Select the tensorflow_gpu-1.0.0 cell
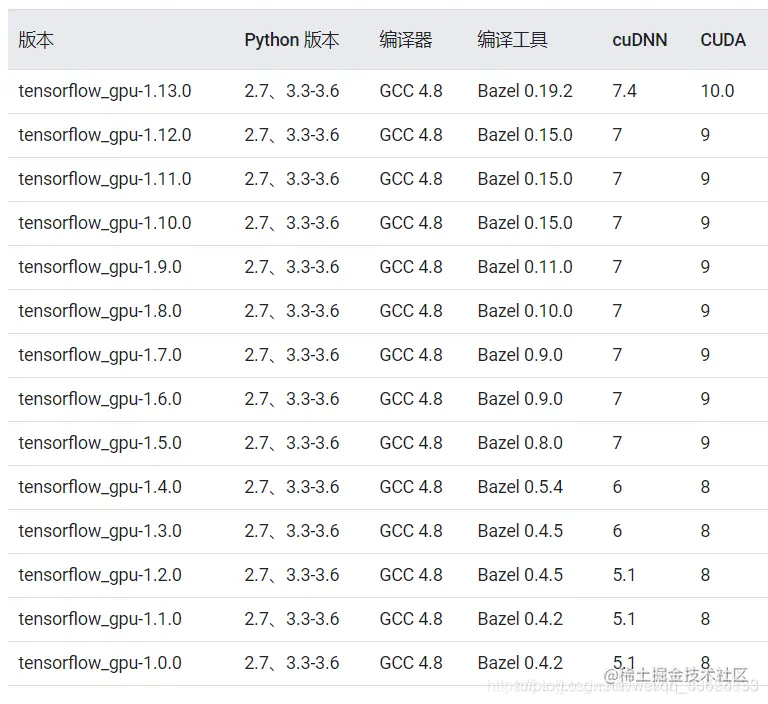The height and width of the screenshot is (704, 768). click(x=100, y=664)
